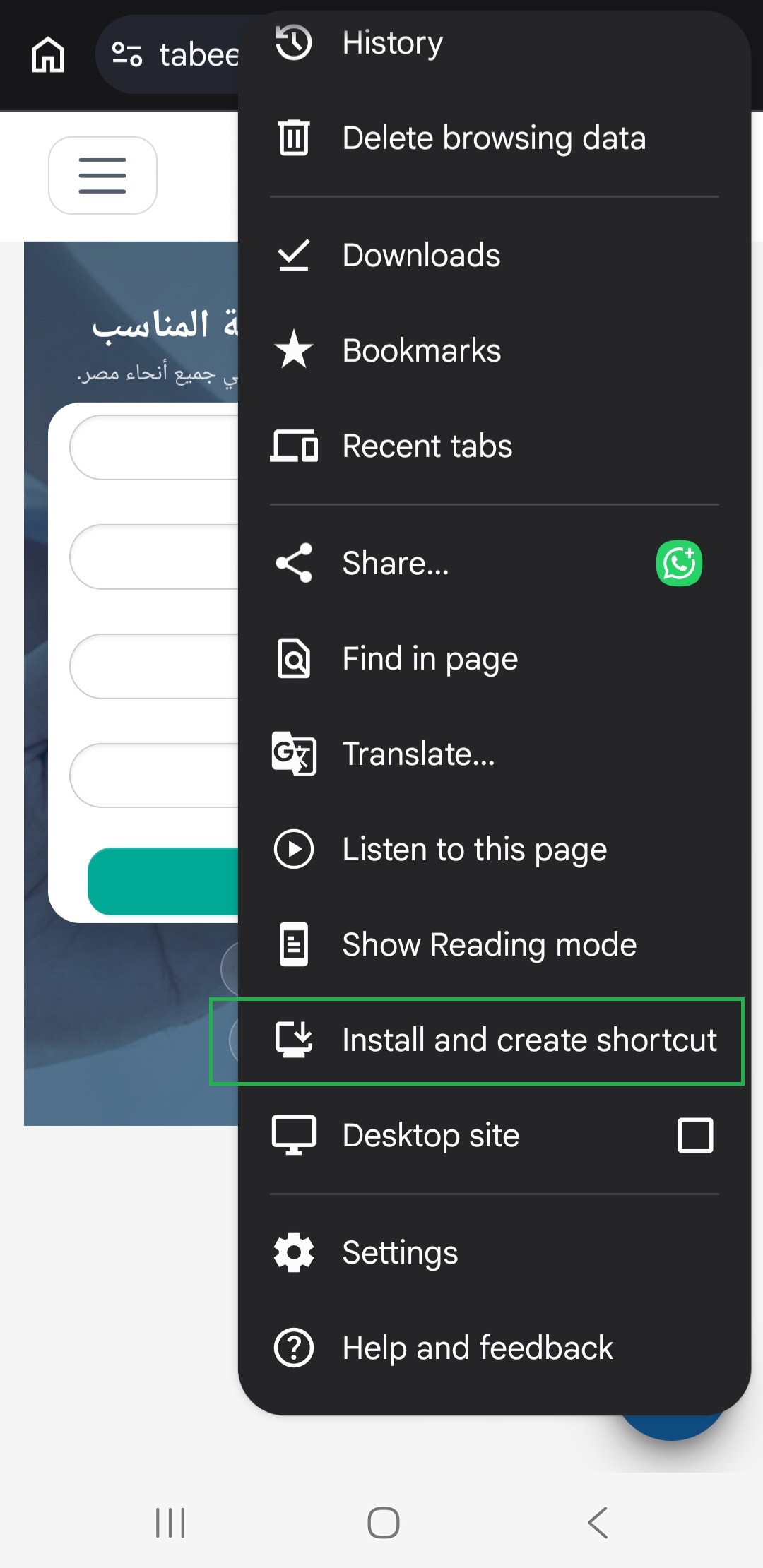The width and height of the screenshot is (763, 1568).
Task: Tap the Android recent apps button
Action: pos(170,1522)
